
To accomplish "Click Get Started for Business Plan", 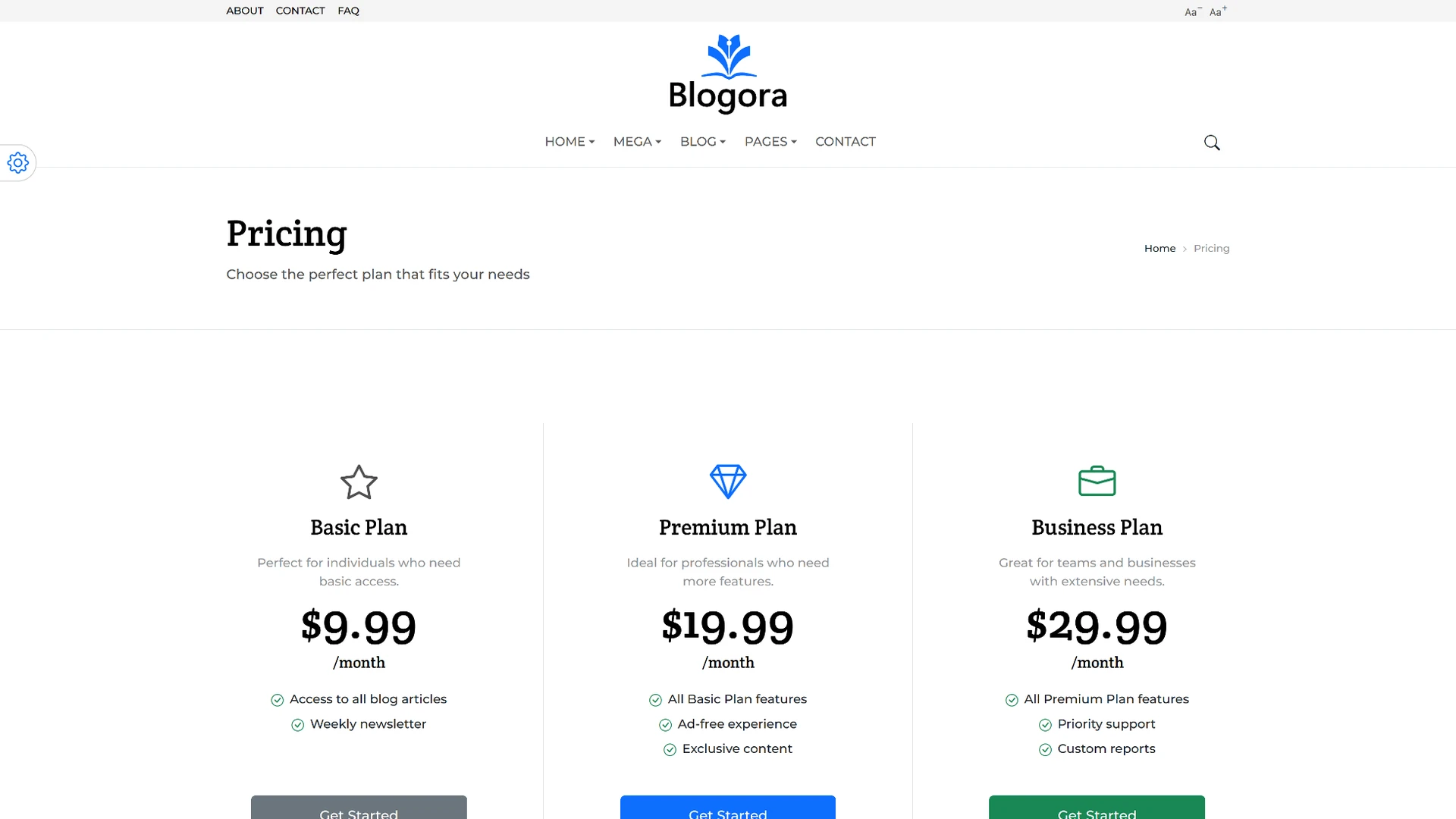I will pyautogui.click(x=1097, y=808).
